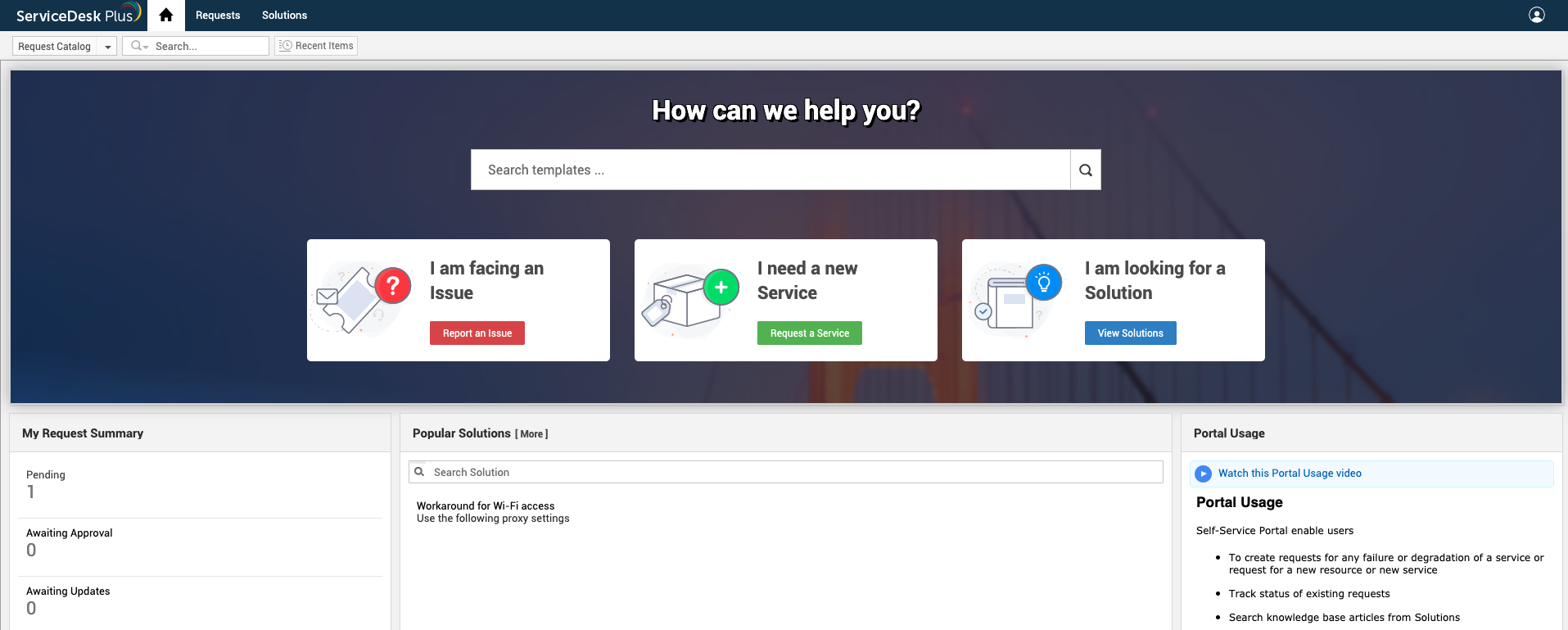
Task: Click 'Track status of existing requests' text
Action: click(1309, 594)
